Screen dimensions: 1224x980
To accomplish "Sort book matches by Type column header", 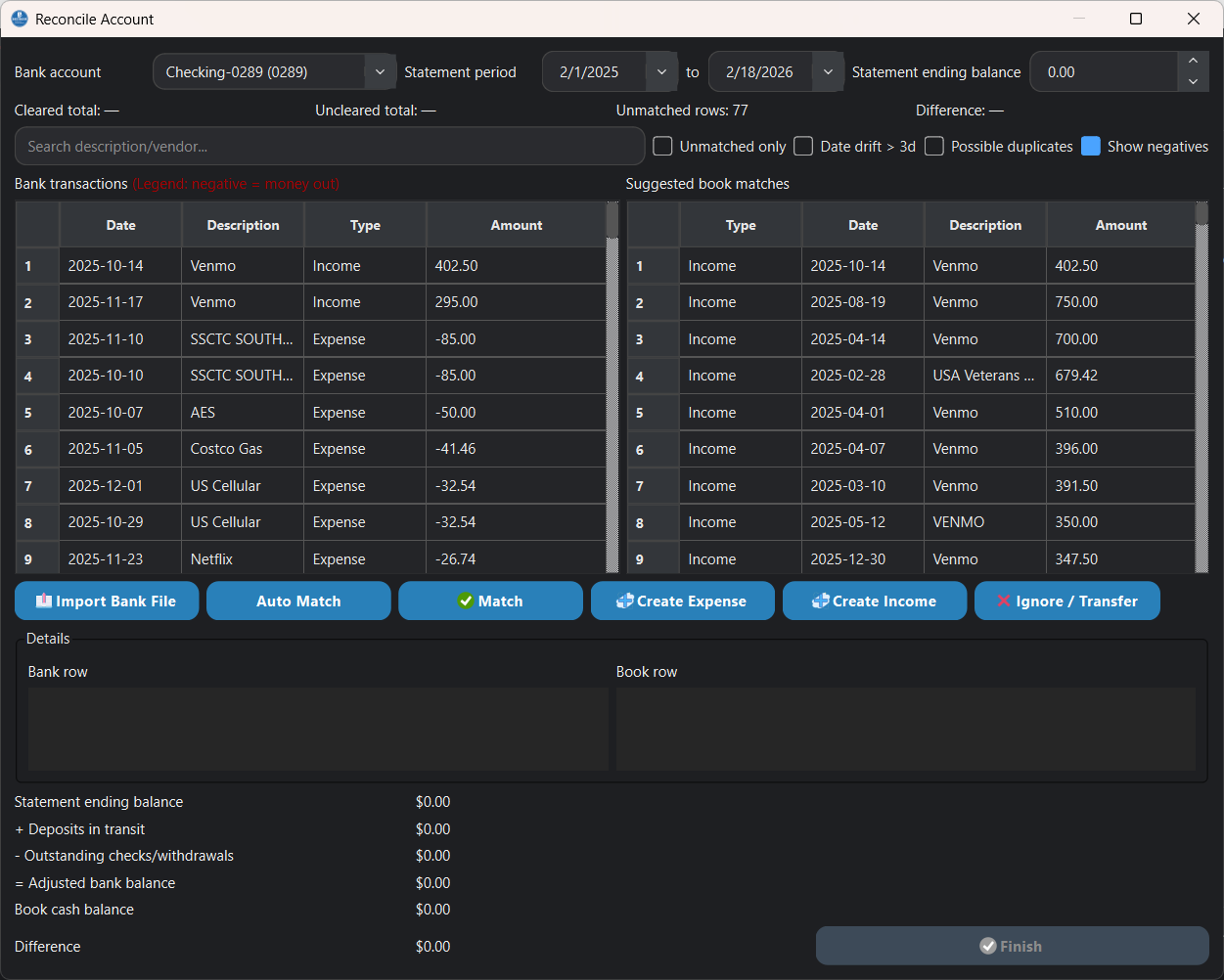I will point(741,225).
